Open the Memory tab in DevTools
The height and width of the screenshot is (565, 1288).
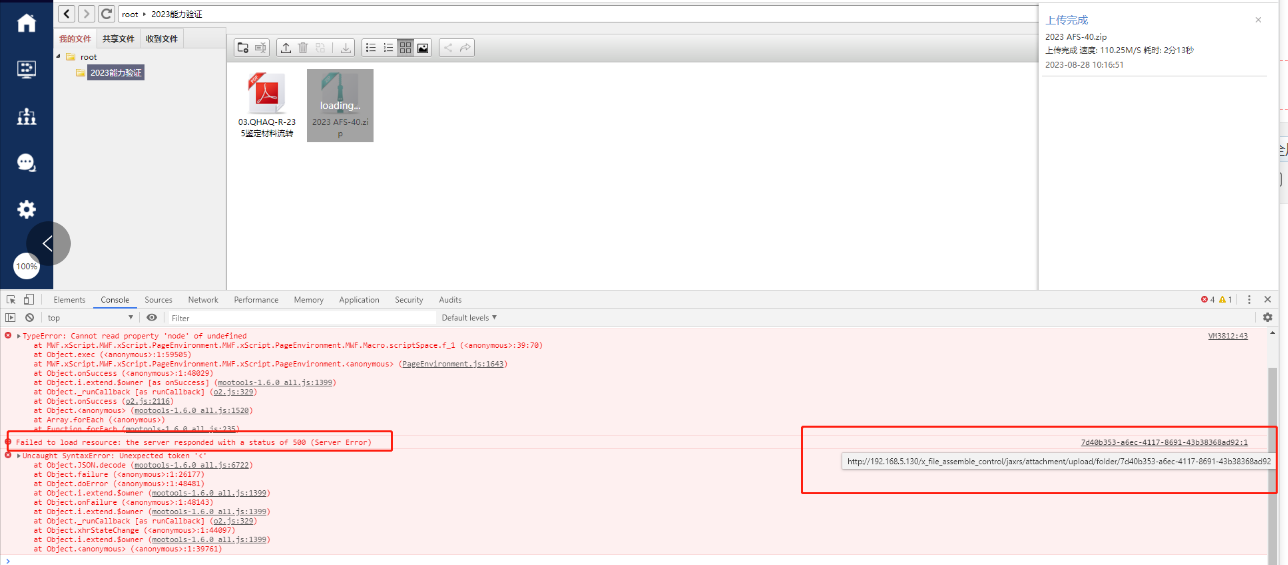pyautogui.click(x=308, y=300)
